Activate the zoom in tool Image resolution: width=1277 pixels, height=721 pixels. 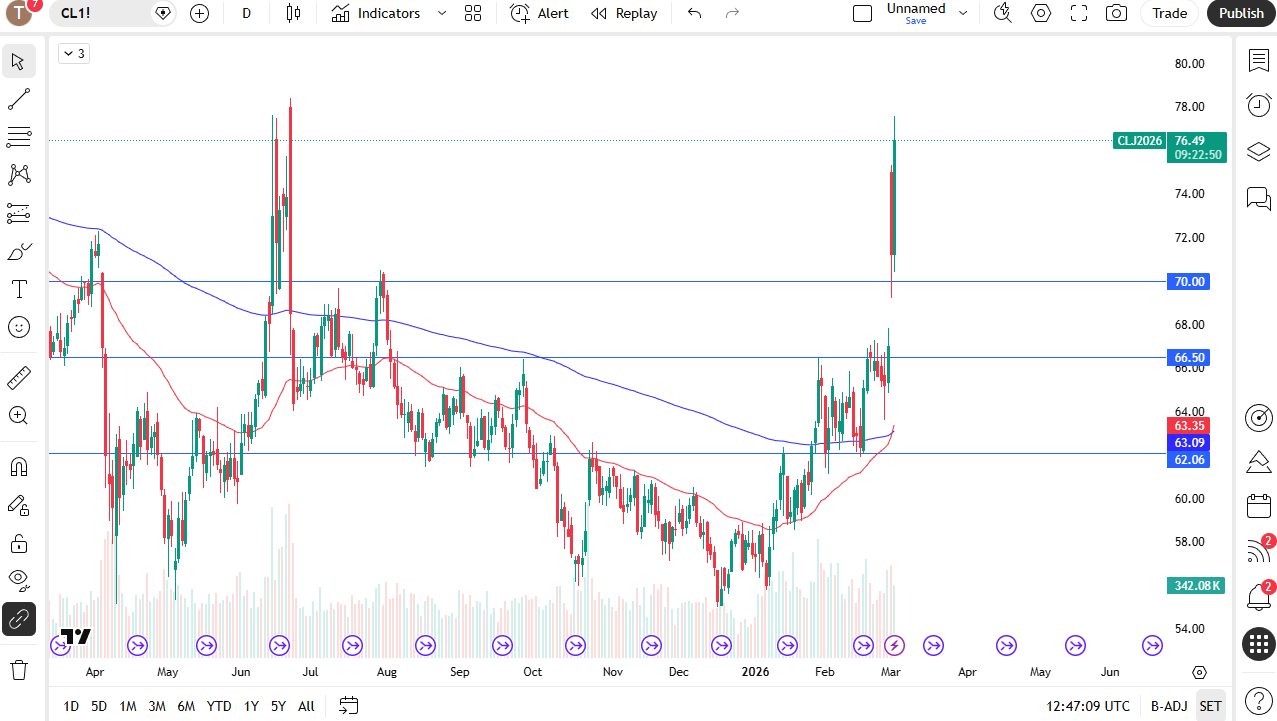19,415
